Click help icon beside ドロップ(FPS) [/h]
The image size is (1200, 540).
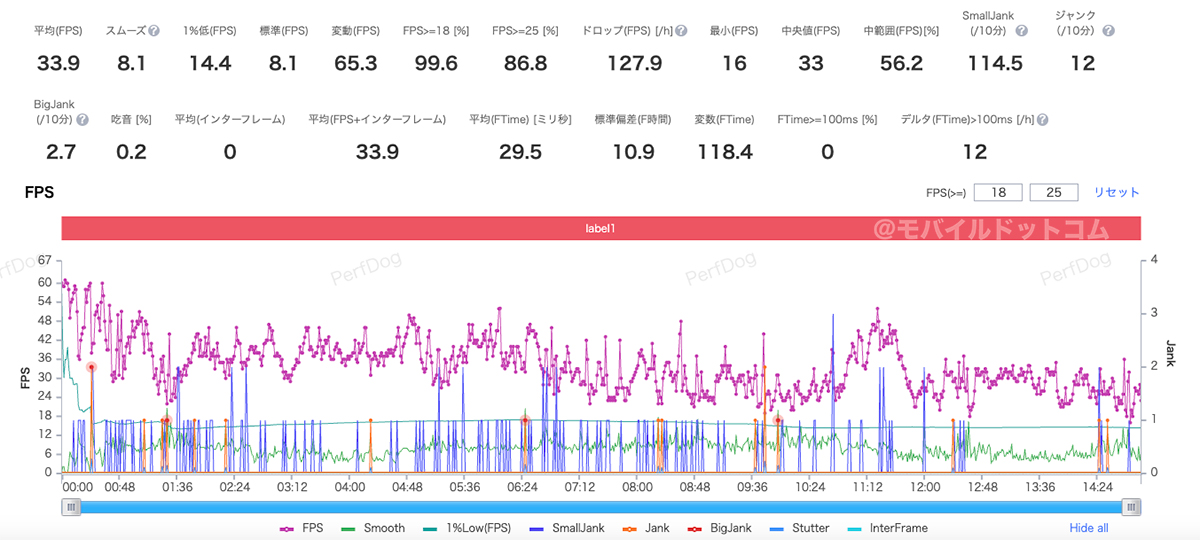tap(681, 31)
